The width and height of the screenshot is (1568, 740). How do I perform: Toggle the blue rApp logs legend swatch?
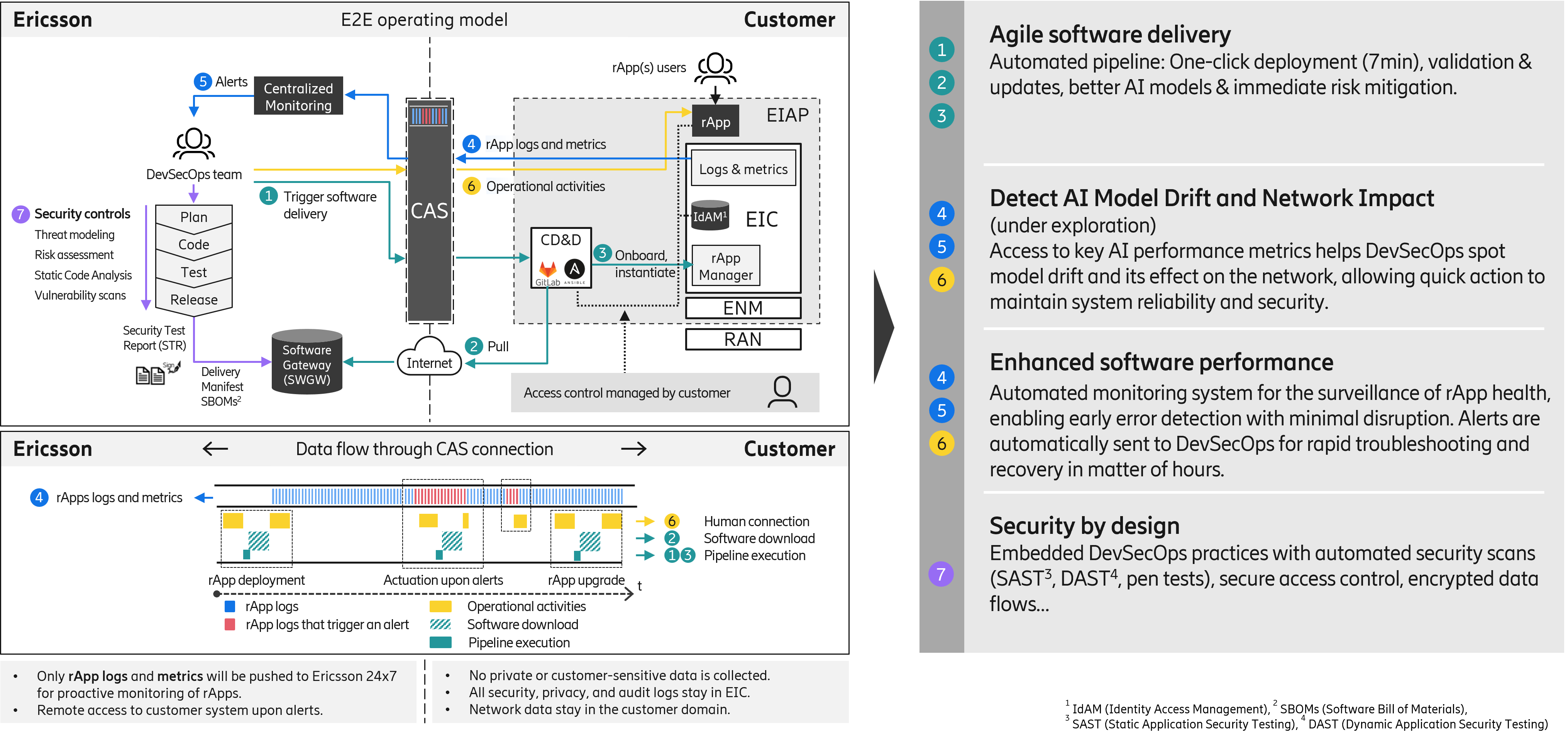(x=230, y=606)
